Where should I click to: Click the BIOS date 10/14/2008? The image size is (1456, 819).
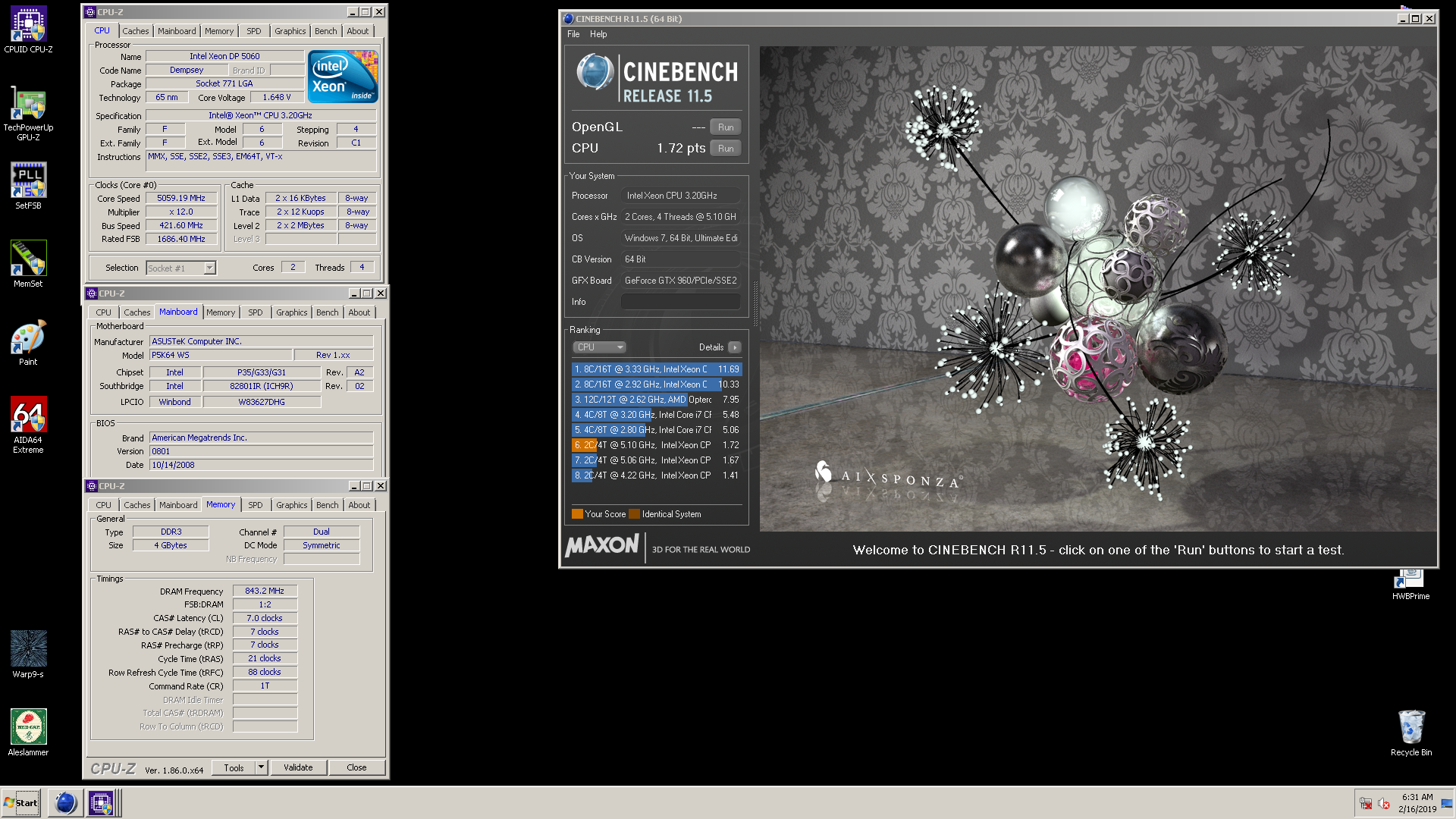[x=261, y=465]
